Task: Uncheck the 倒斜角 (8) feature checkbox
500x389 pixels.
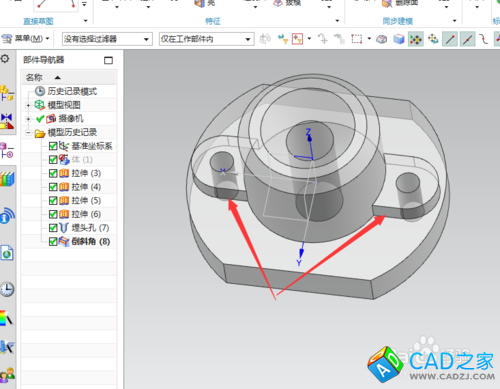Action: (53, 242)
